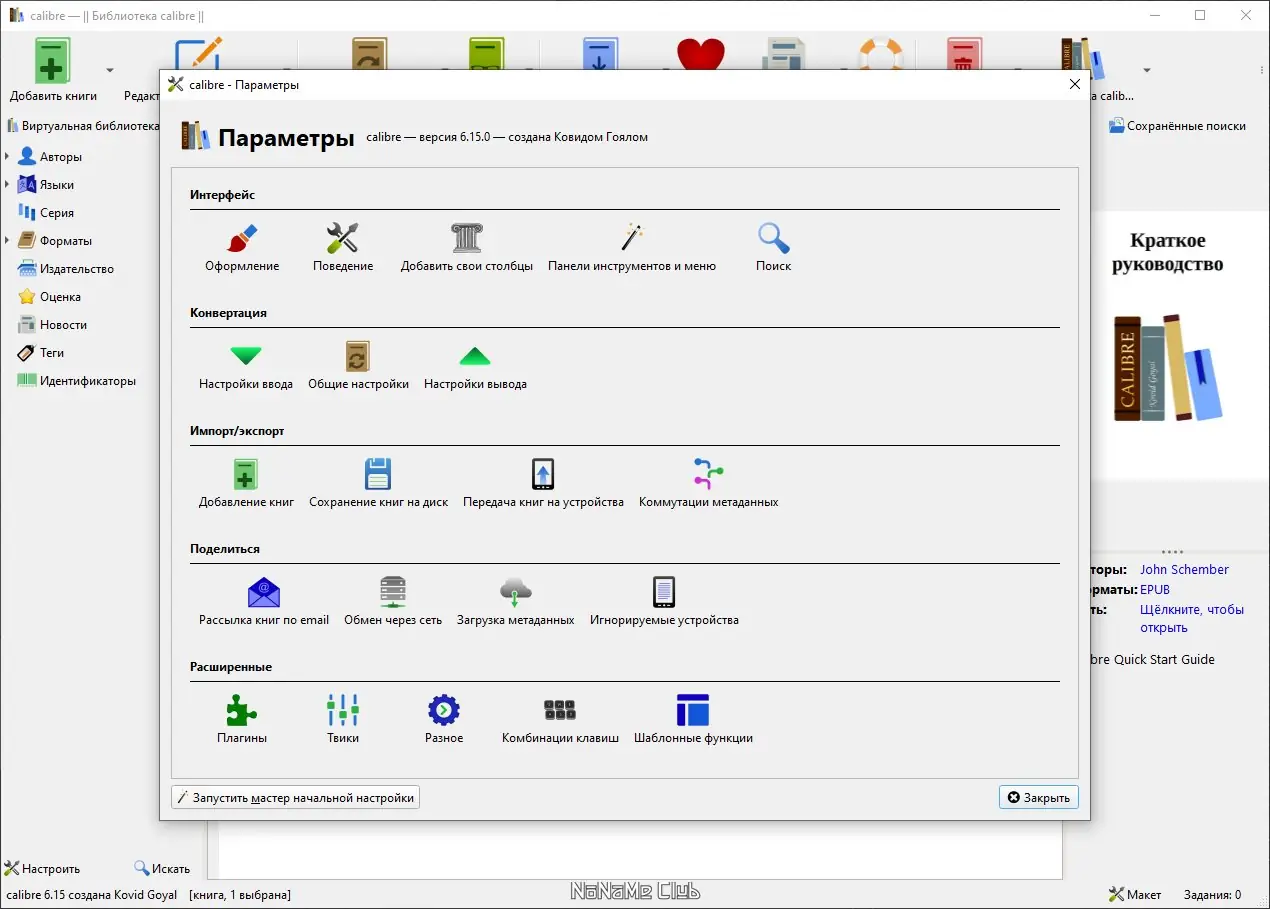This screenshot has width=1270, height=909.
Task: Open Макет layout button in status bar
Action: click(x=1135, y=894)
